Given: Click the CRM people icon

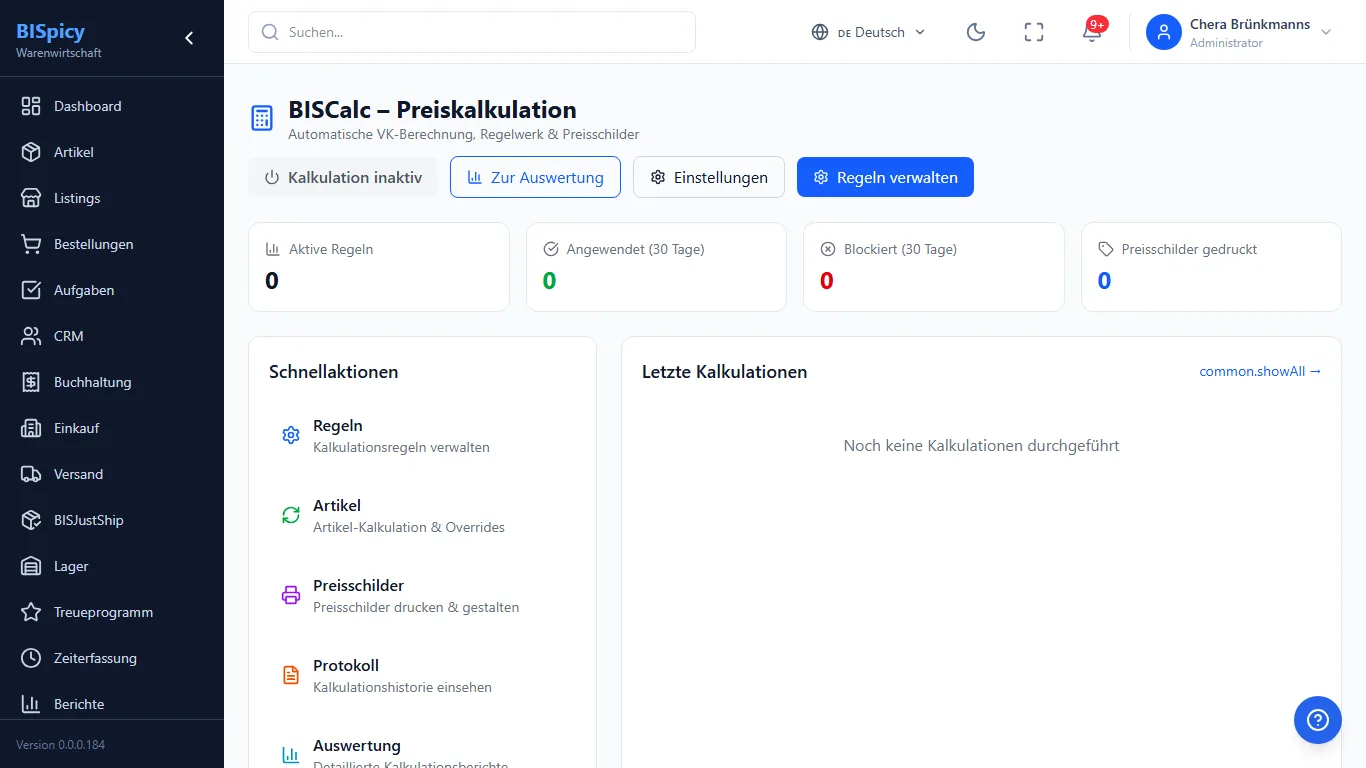Looking at the screenshot, I should 31,336.
